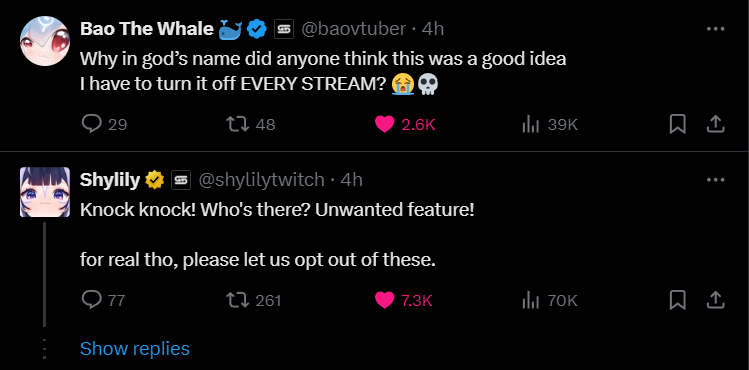View analytics for Bao's 39K views
This screenshot has width=749, height=370.
(550, 125)
